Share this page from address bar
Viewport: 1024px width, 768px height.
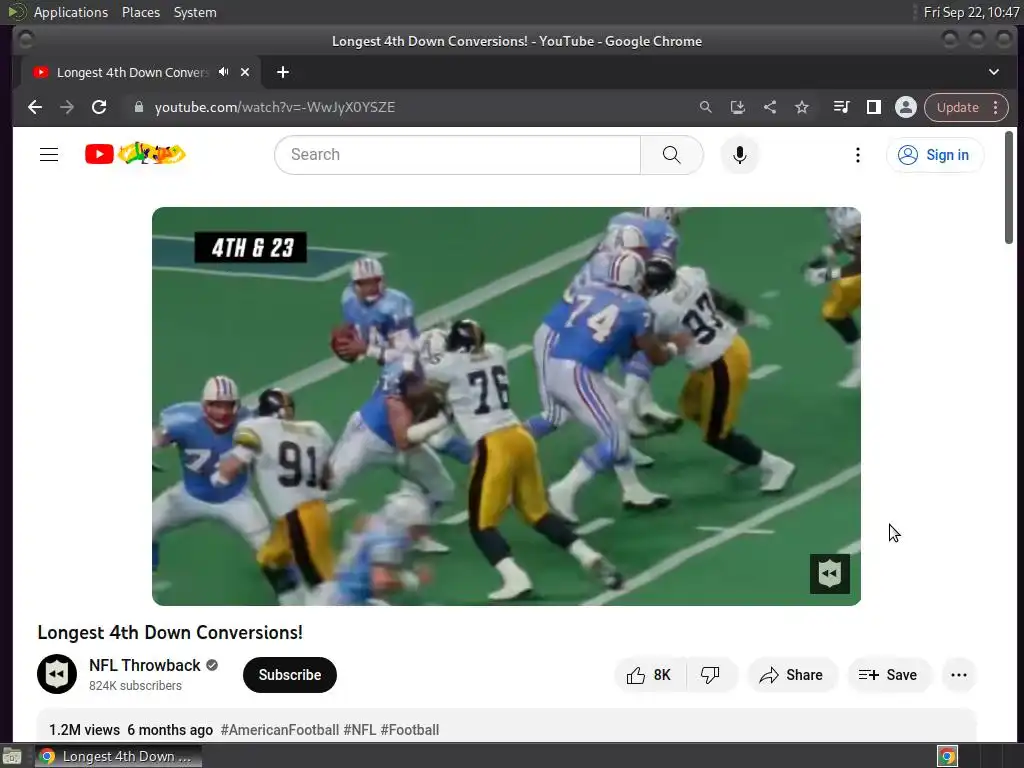click(x=770, y=107)
